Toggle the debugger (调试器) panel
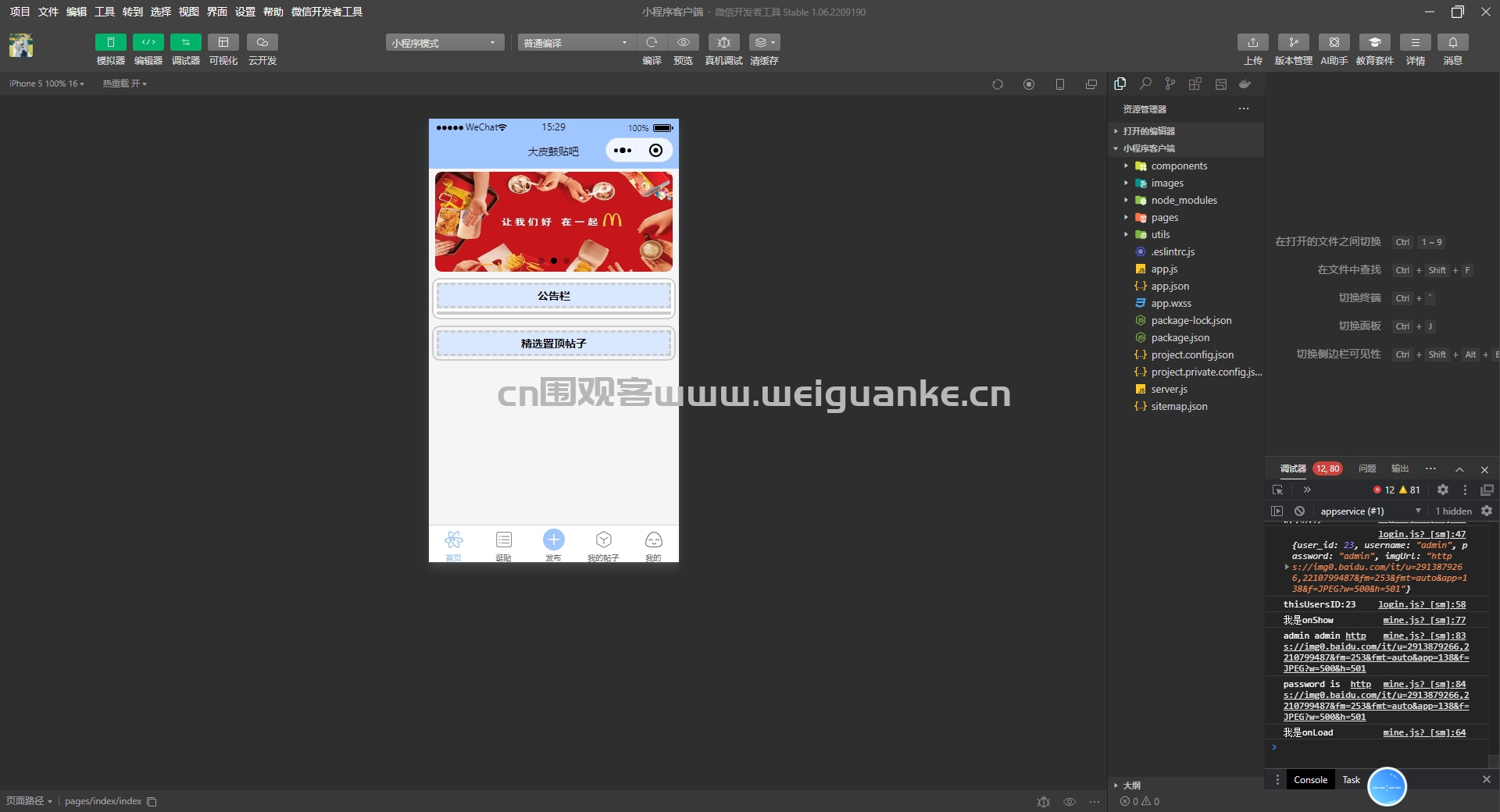This screenshot has width=1500, height=812. (185, 42)
